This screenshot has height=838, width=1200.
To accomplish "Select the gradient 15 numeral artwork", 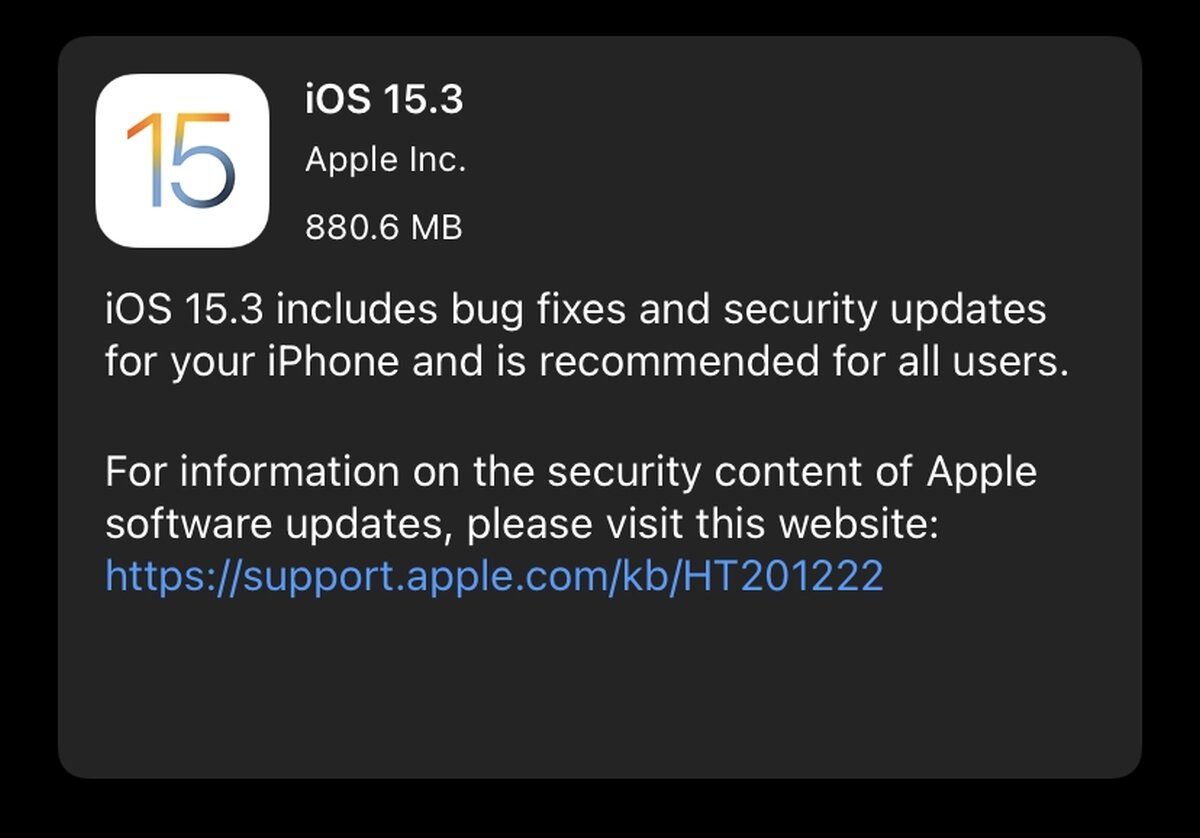I will [182, 166].
